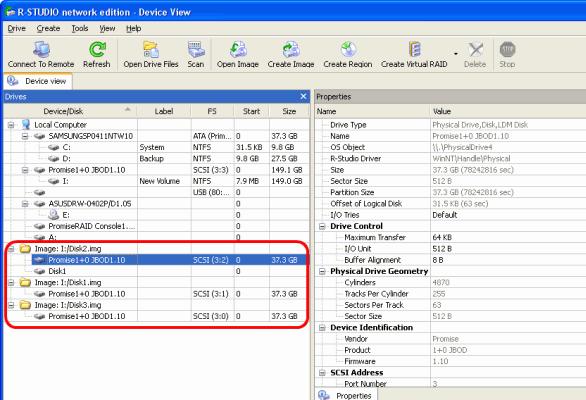Screen dimensions: 586x400
Task: Collapse the Image: I:/Disk1.img node
Action: [x=11, y=283]
